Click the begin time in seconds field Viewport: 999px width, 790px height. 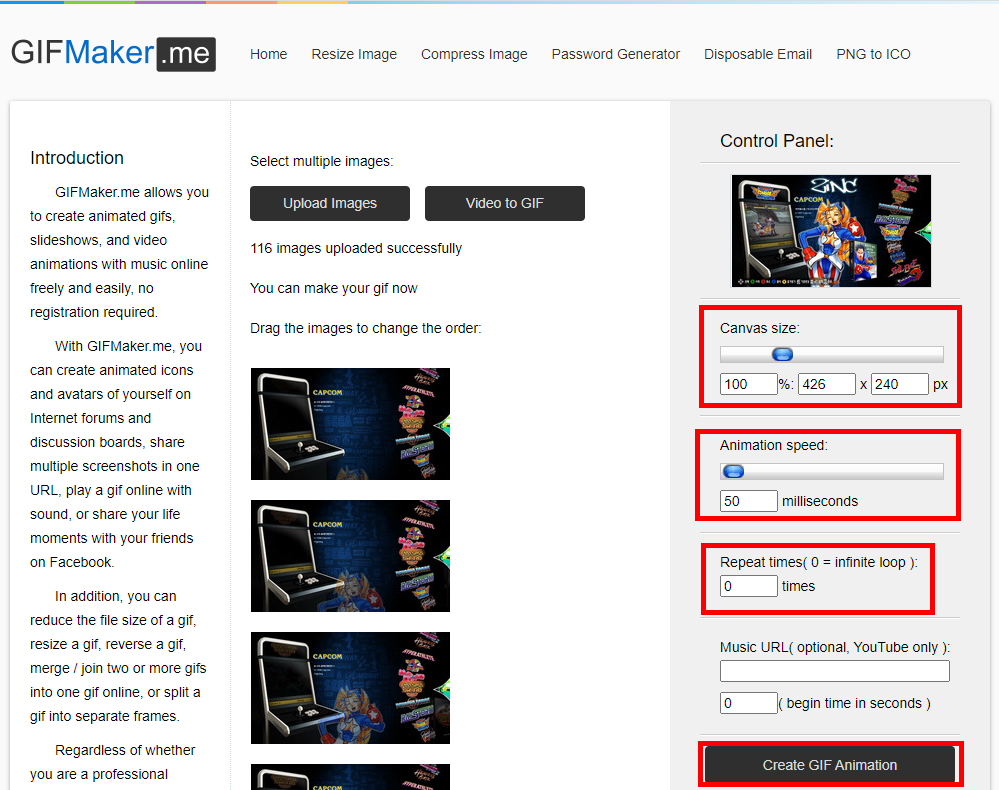(749, 703)
